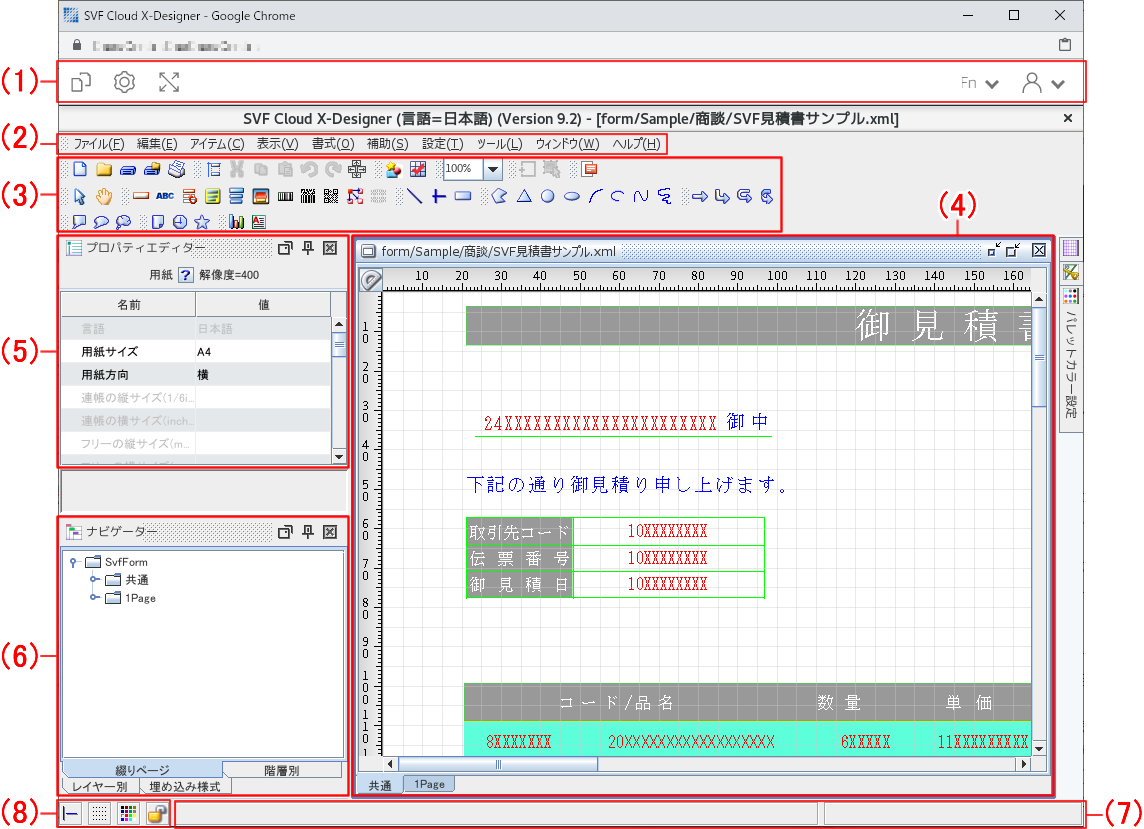Open the 書式(O) menu
Viewport: 1144px width, 829px height.
pyautogui.click(x=333, y=144)
